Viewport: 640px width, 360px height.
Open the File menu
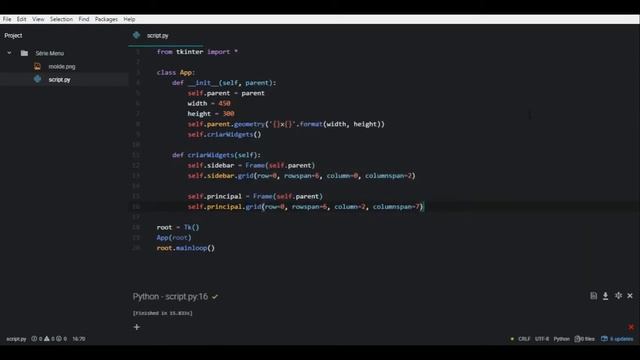coord(7,19)
